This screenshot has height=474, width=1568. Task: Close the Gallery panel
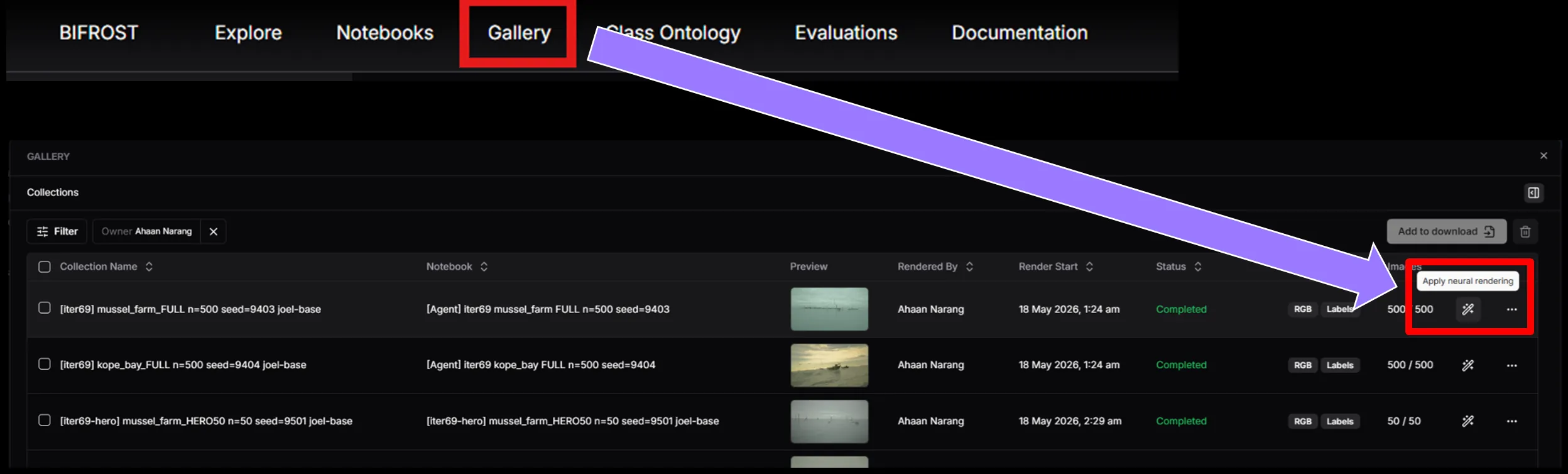click(1543, 156)
